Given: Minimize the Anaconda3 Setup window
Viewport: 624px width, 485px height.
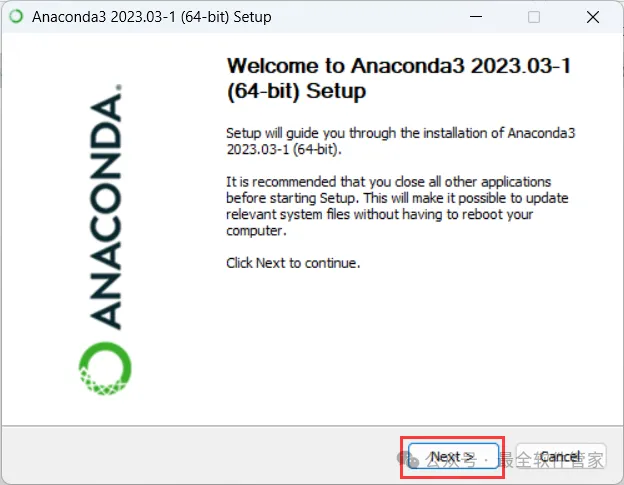Looking at the screenshot, I should tap(476, 17).
